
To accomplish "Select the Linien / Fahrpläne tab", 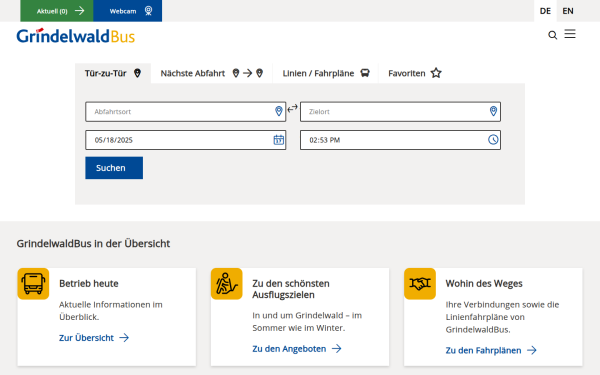I will point(326,73).
